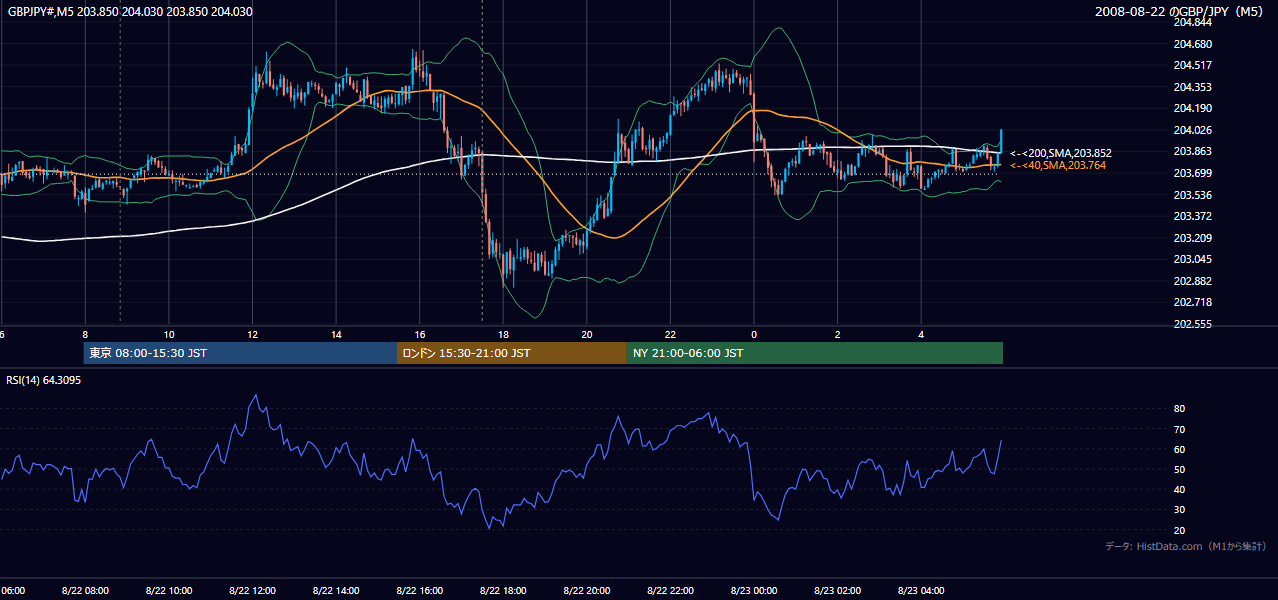The height and width of the screenshot is (600, 1278).
Task: Click bottom time label 8/22 20:00
Action: tap(586, 591)
